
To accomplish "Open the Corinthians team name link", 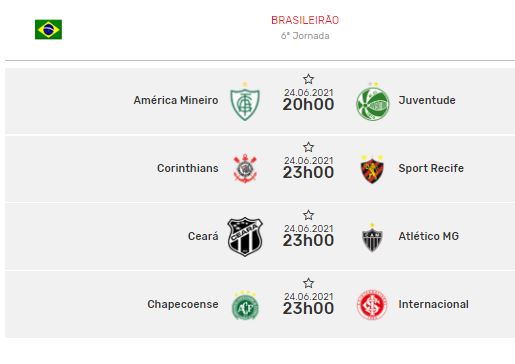I will coord(188,168).
